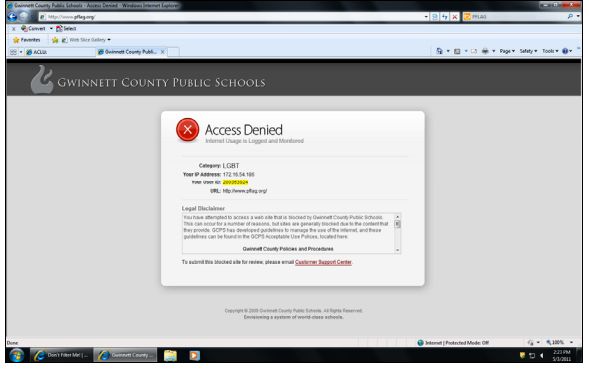
Task: Open the Favorites star button
Action: [26, 40]
